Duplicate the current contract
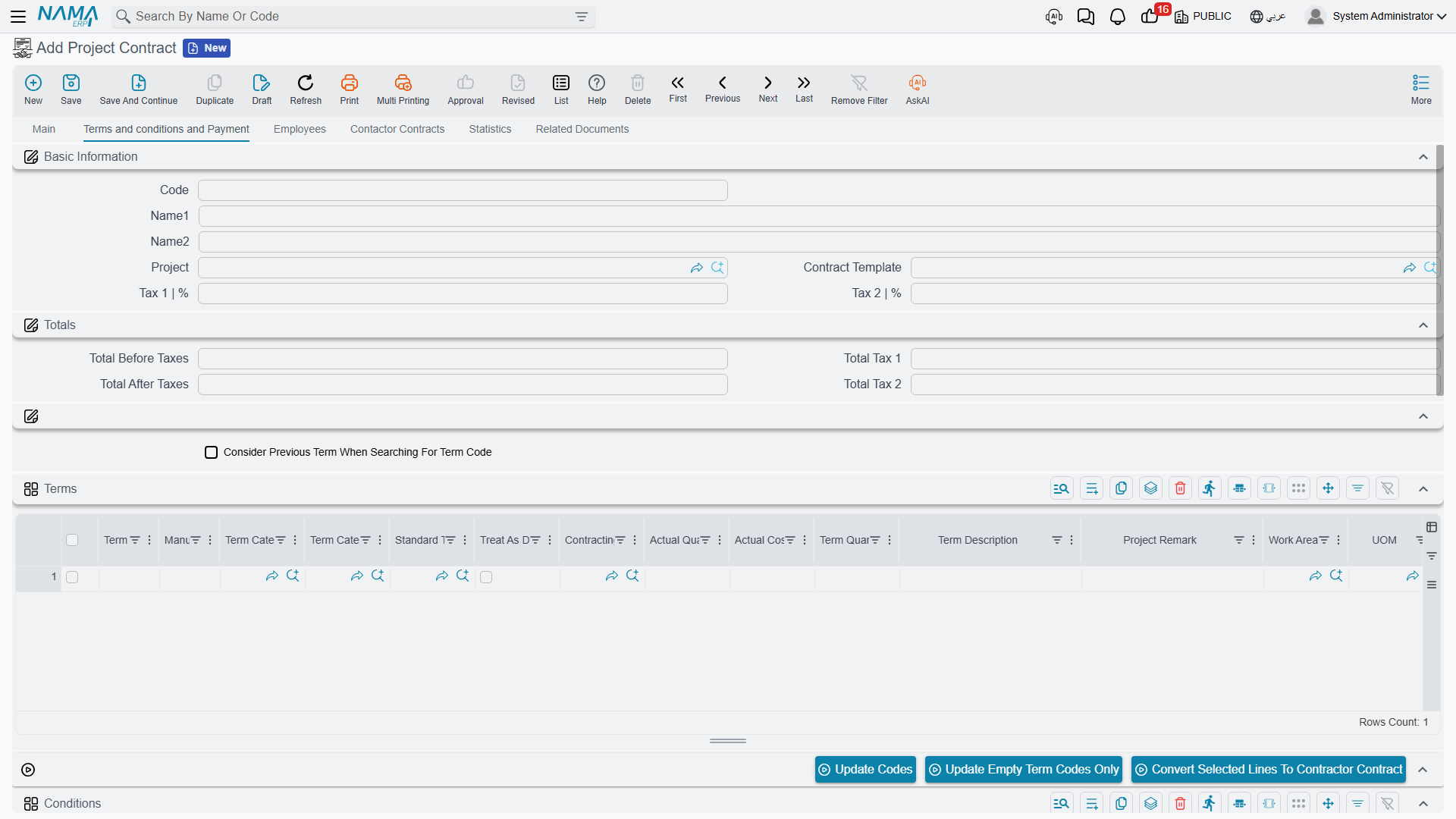 (x=215, y=89)
